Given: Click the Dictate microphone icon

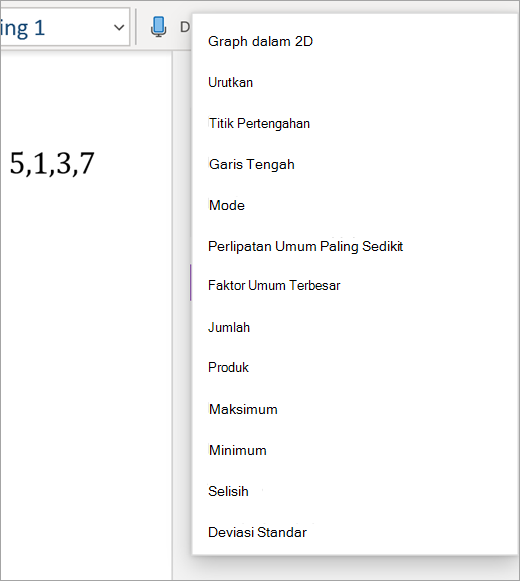Looking at the screenshot, I should pos(158,27).
